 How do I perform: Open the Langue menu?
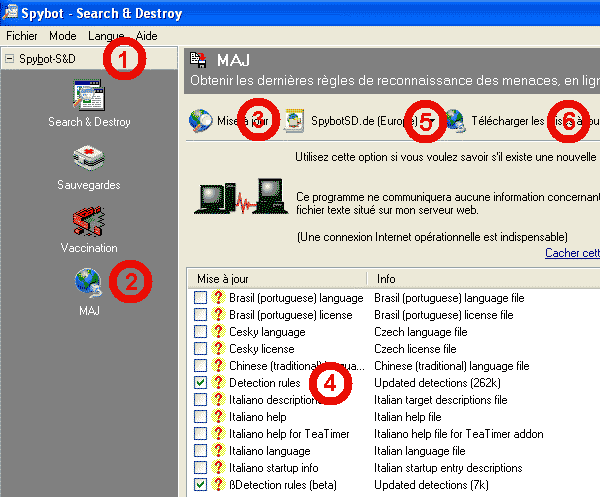(x=106, y=36)
